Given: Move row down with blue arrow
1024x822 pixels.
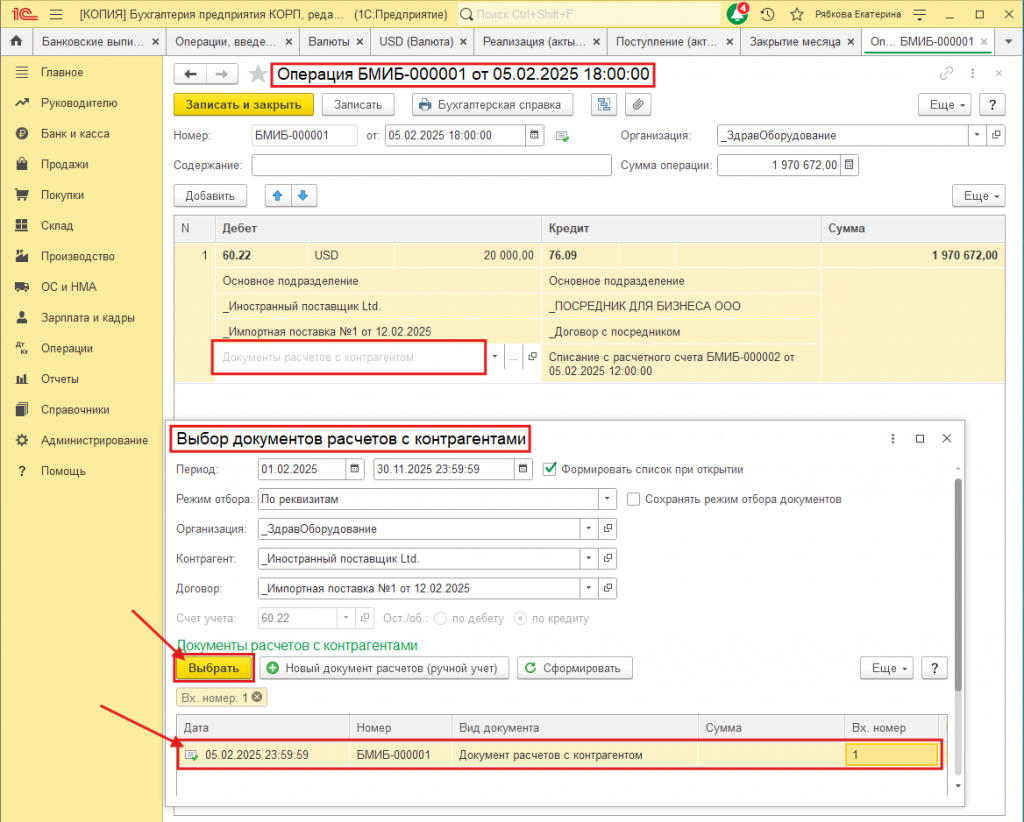Looking at the screenshot, I should tap(303, 196).
